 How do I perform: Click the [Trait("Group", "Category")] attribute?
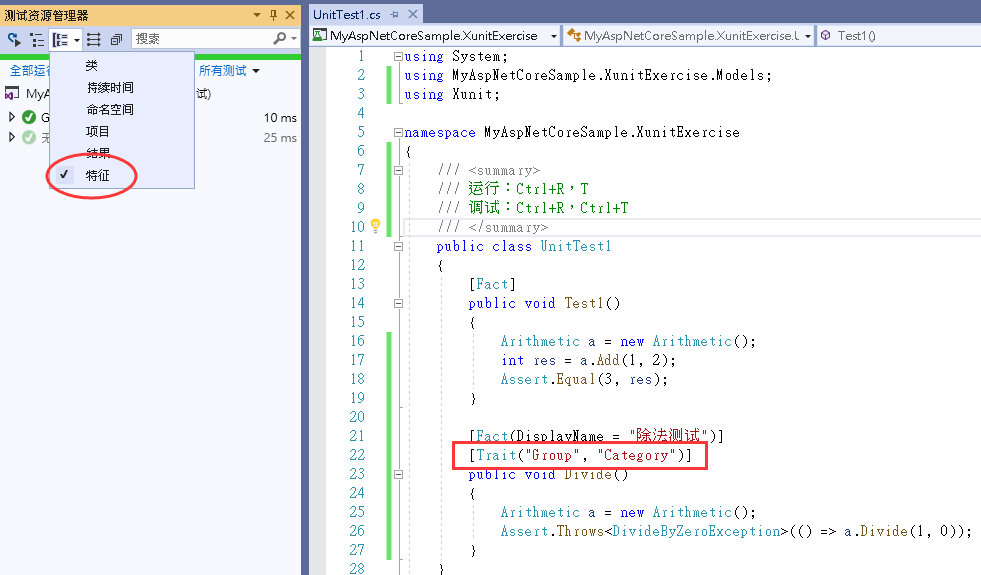(581, 455)
